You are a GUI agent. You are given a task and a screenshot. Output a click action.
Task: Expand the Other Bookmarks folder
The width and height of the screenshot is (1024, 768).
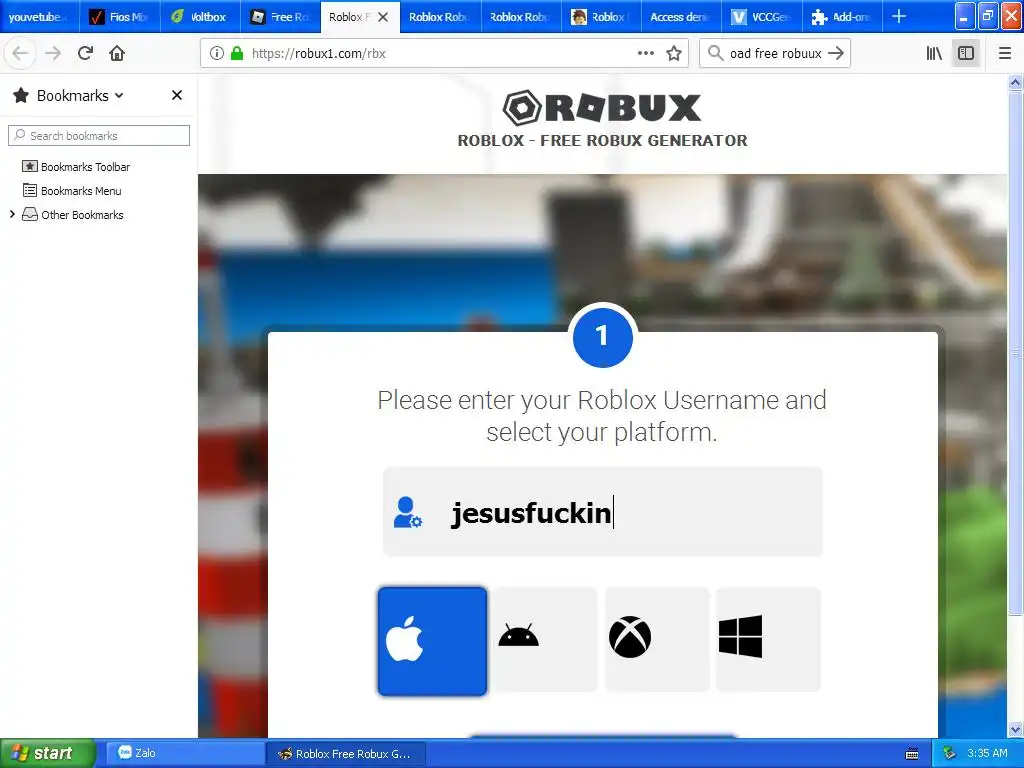[12, 214]
